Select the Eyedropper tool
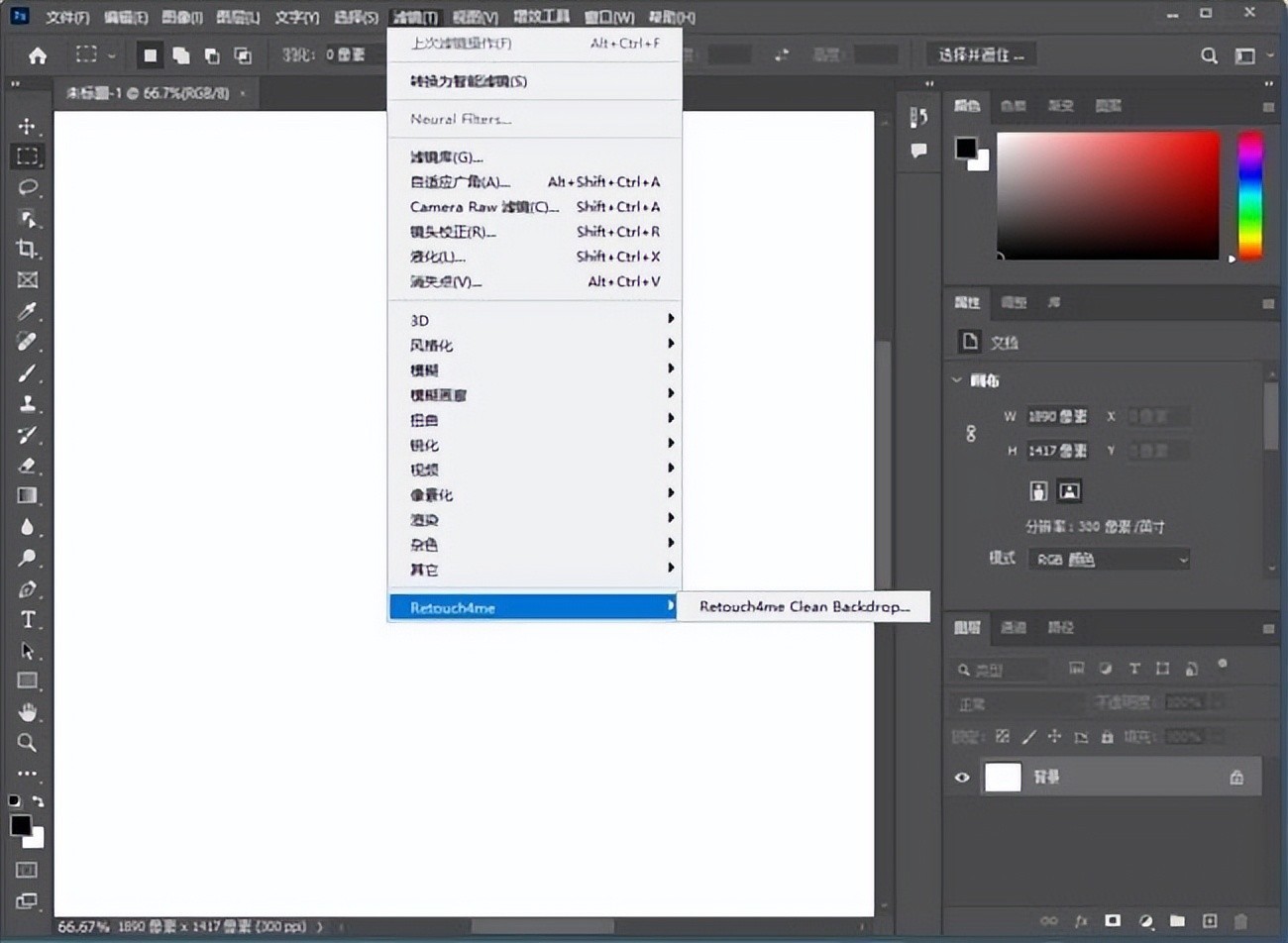 click(x=27, y=311)
